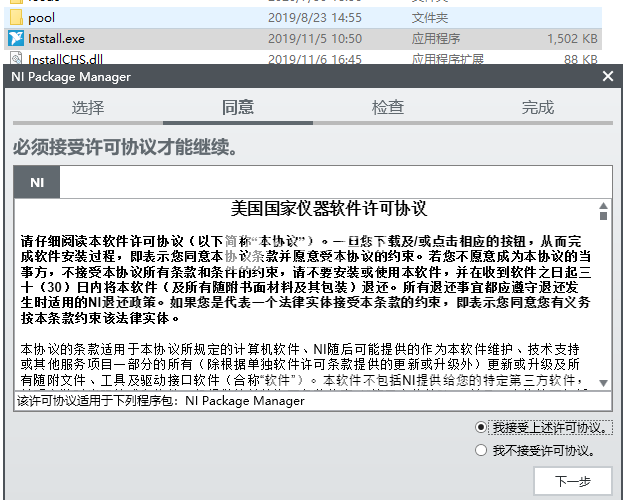Select the pool folder name
The width and height of the screenshot is (624, 500).
tap(41, 18)
